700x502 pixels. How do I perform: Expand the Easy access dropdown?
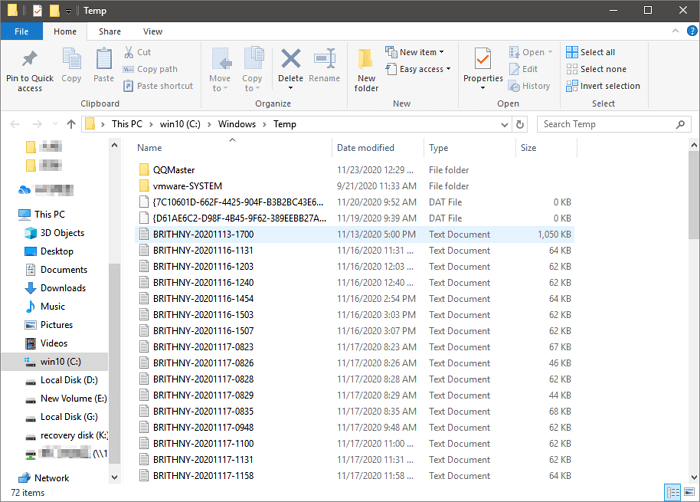click(425, 69)
